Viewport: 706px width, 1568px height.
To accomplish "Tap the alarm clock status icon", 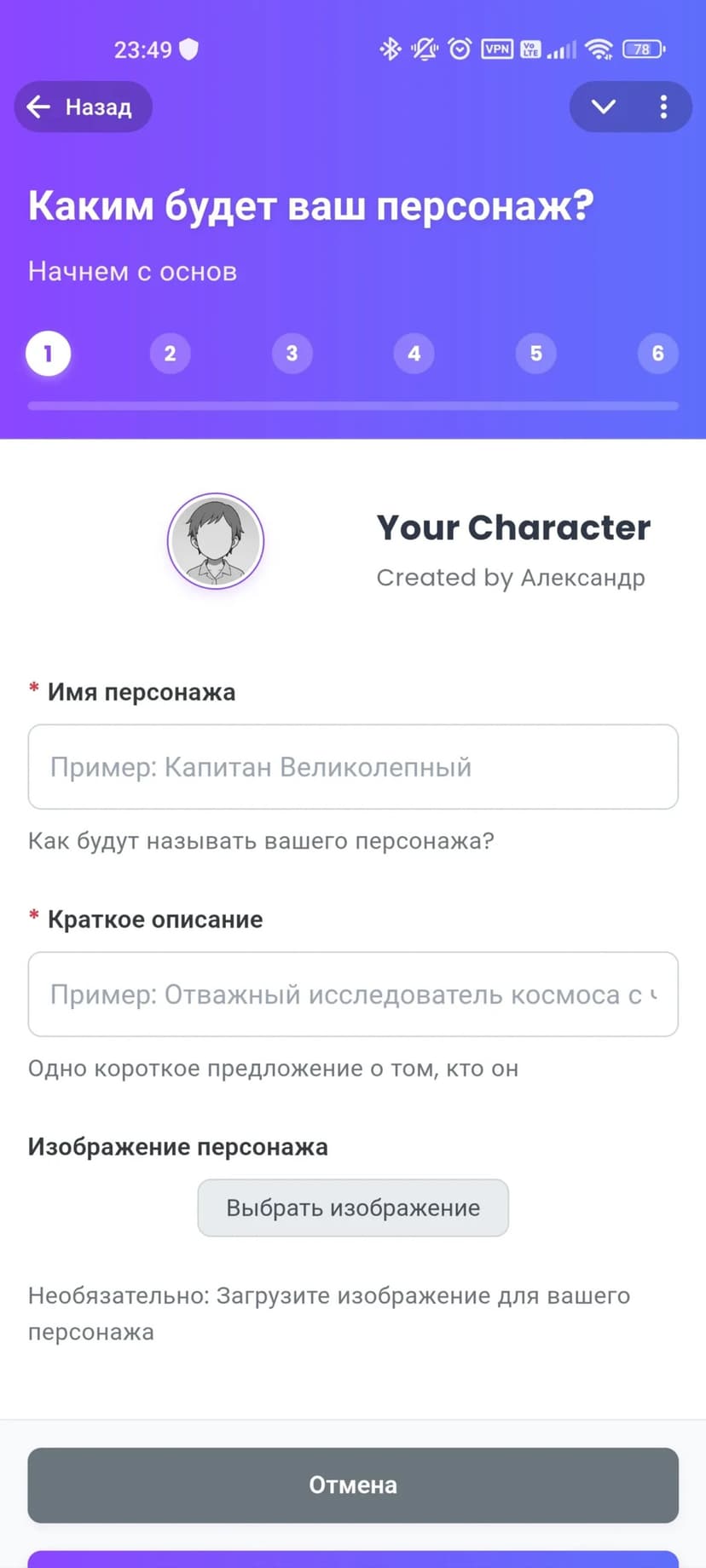I will [460, 49].
